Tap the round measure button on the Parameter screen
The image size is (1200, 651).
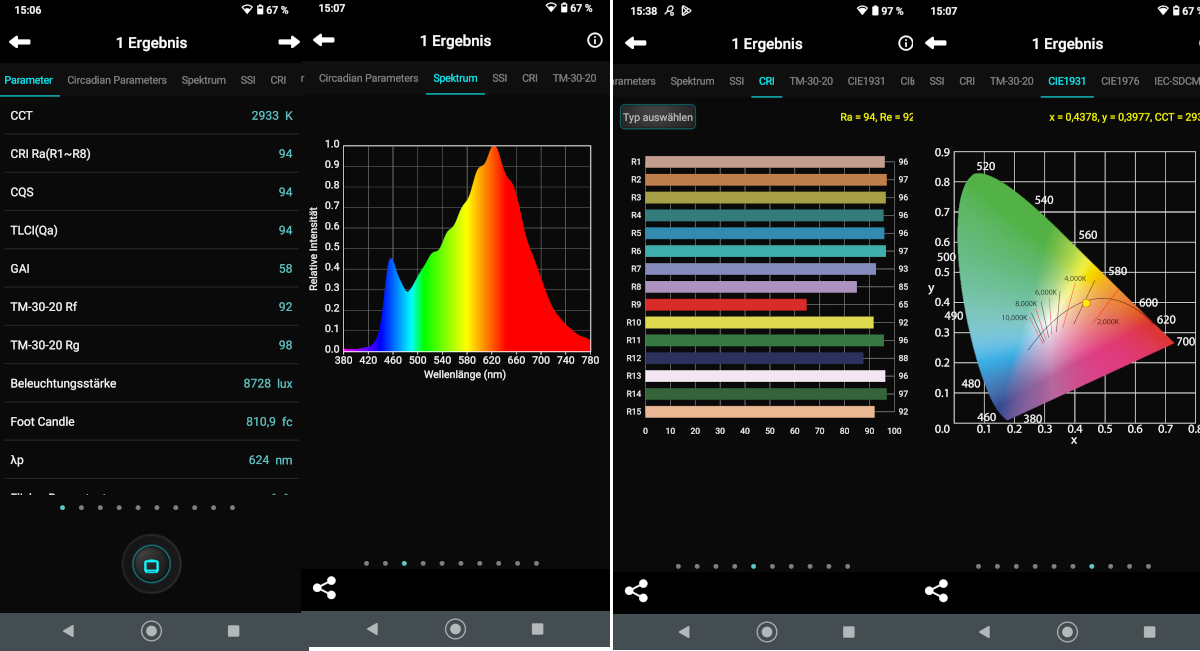[x=151, y=565]
